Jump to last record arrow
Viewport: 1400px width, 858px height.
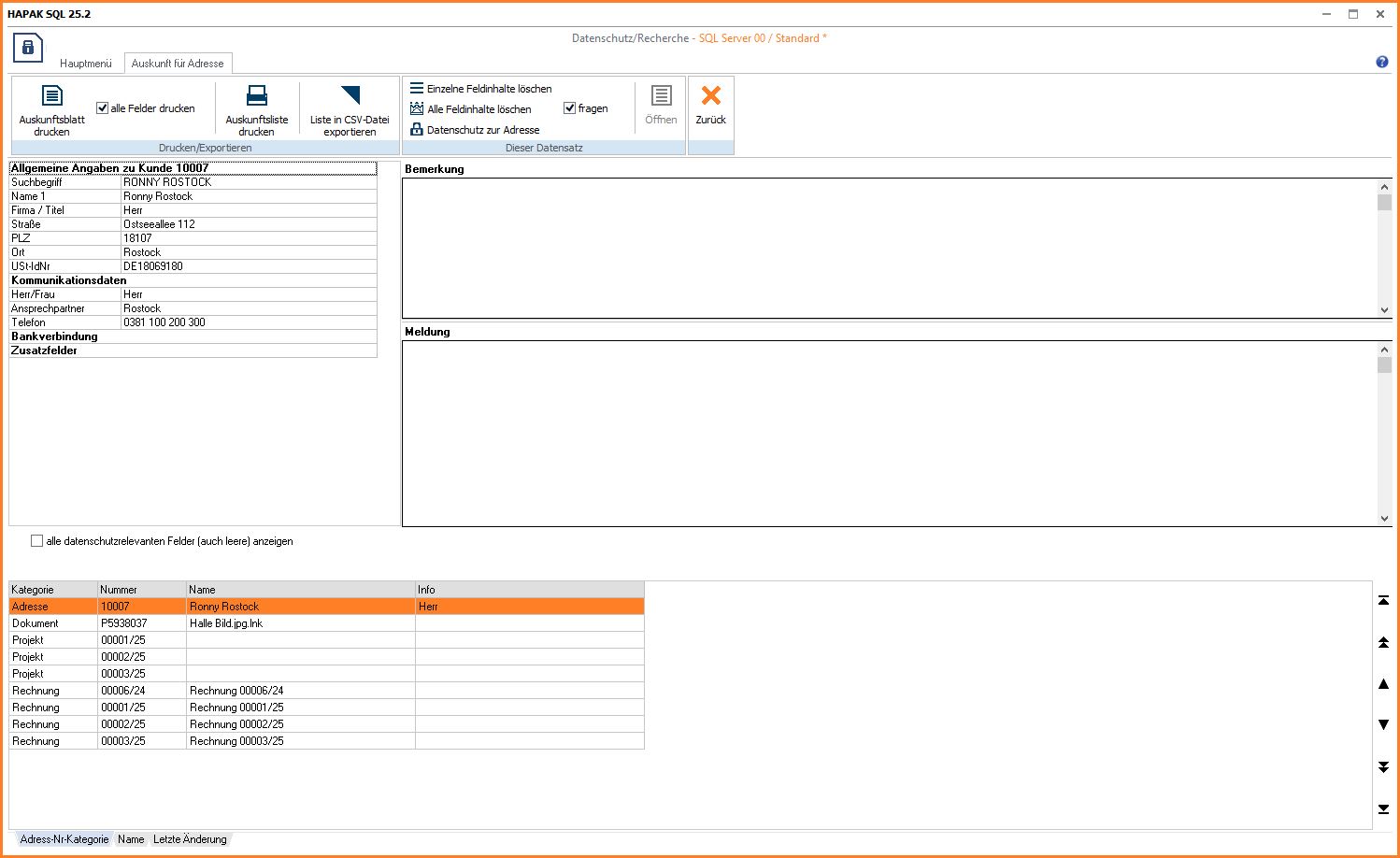(x=1383, y=808)
